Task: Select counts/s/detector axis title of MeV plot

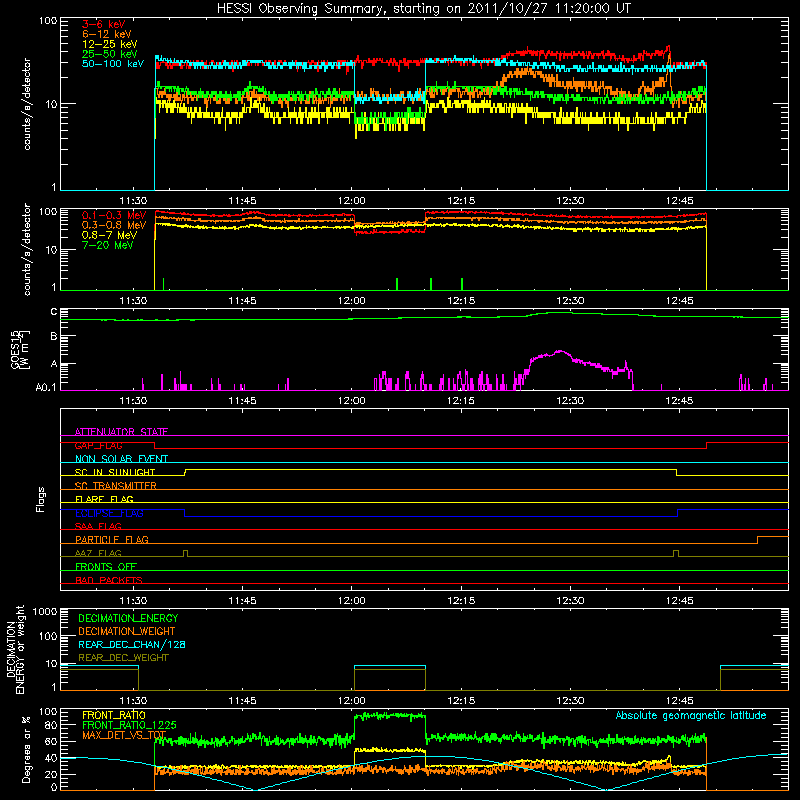Action: [27, 249]
